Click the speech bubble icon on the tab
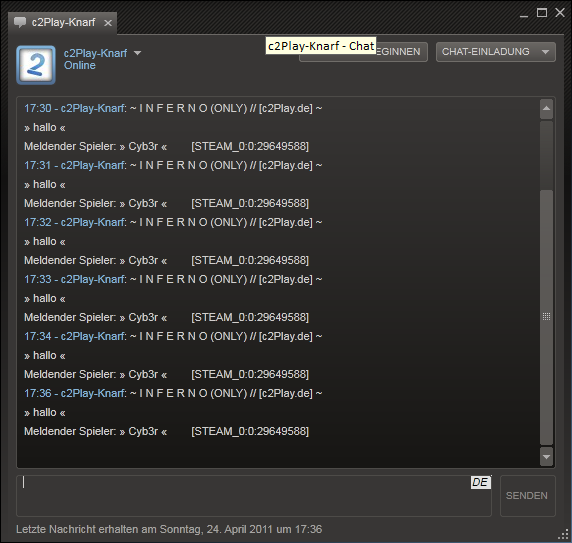 [20, 23]
